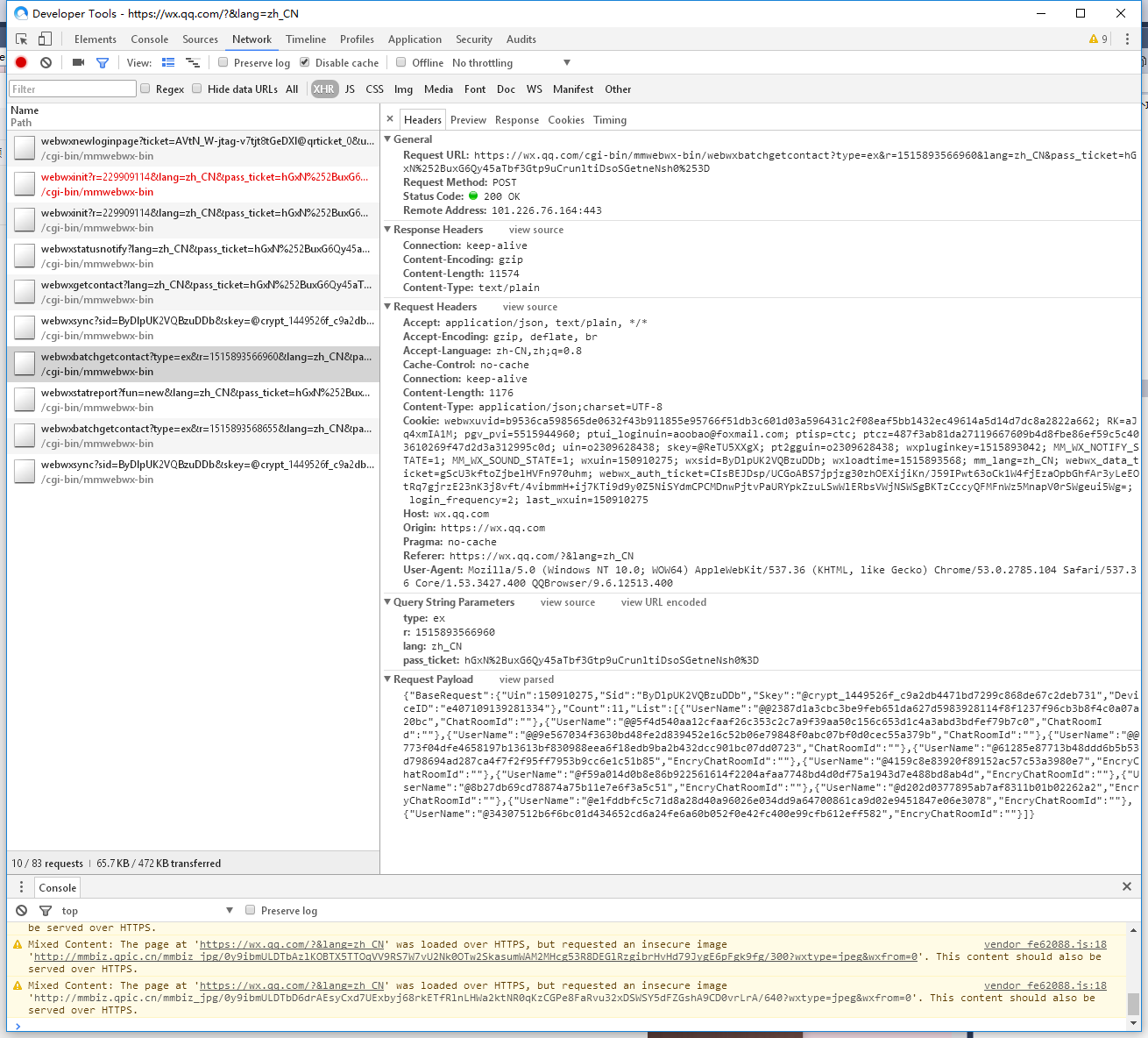Screen dimensions: 1148x1038
Task: Stop recording network log with red button
Action: [21, 62]
